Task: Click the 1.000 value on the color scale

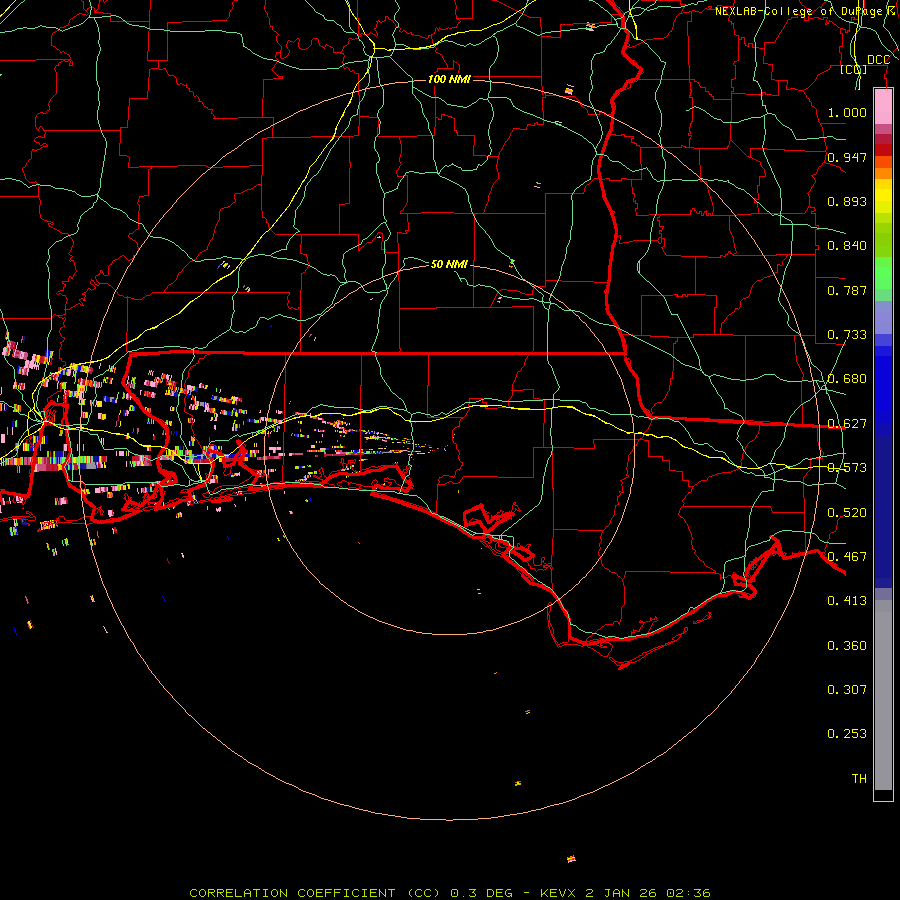Action: click(847, 113)
